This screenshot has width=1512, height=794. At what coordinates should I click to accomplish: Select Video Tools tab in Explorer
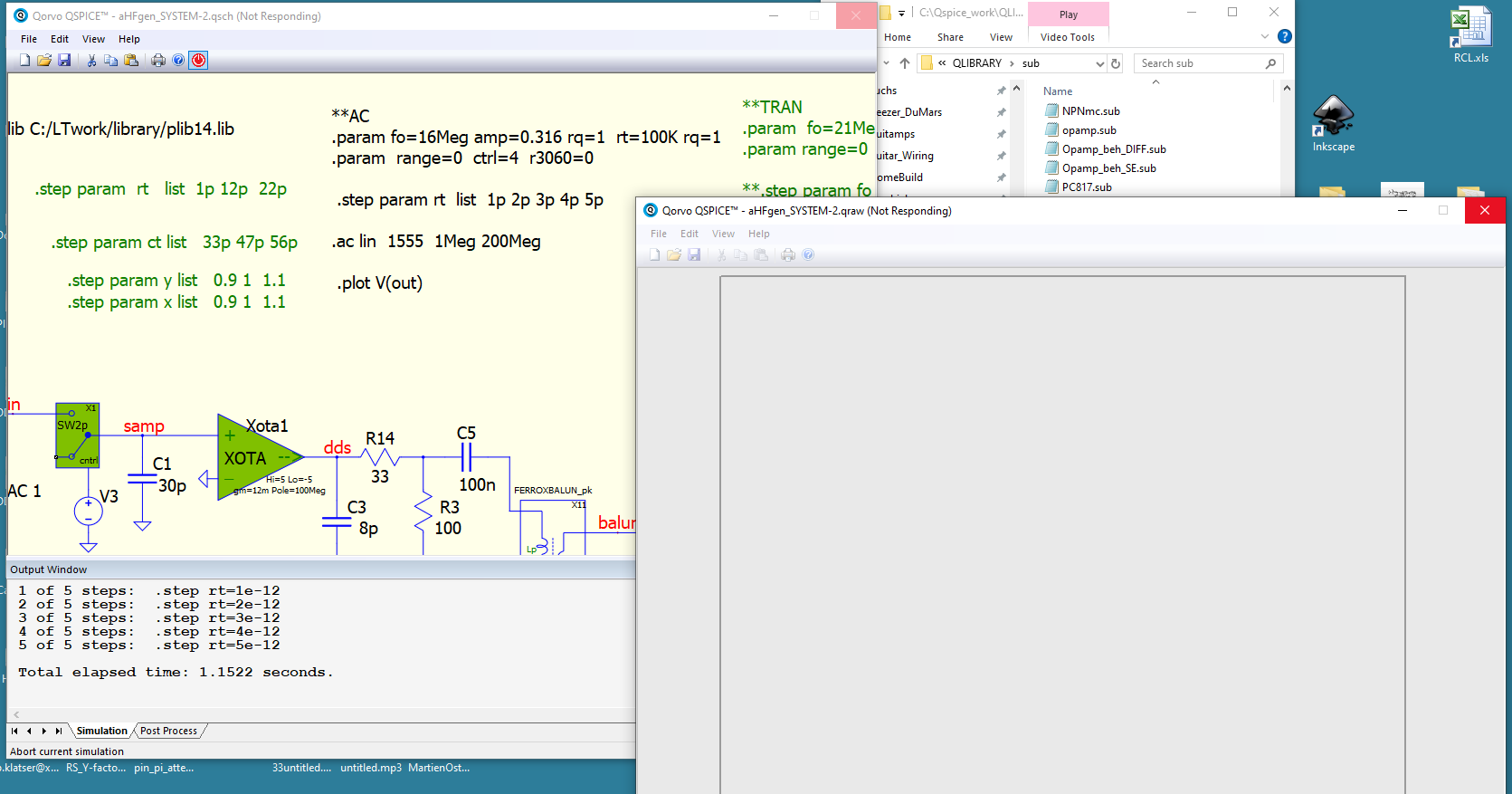tap(1068, 37)
